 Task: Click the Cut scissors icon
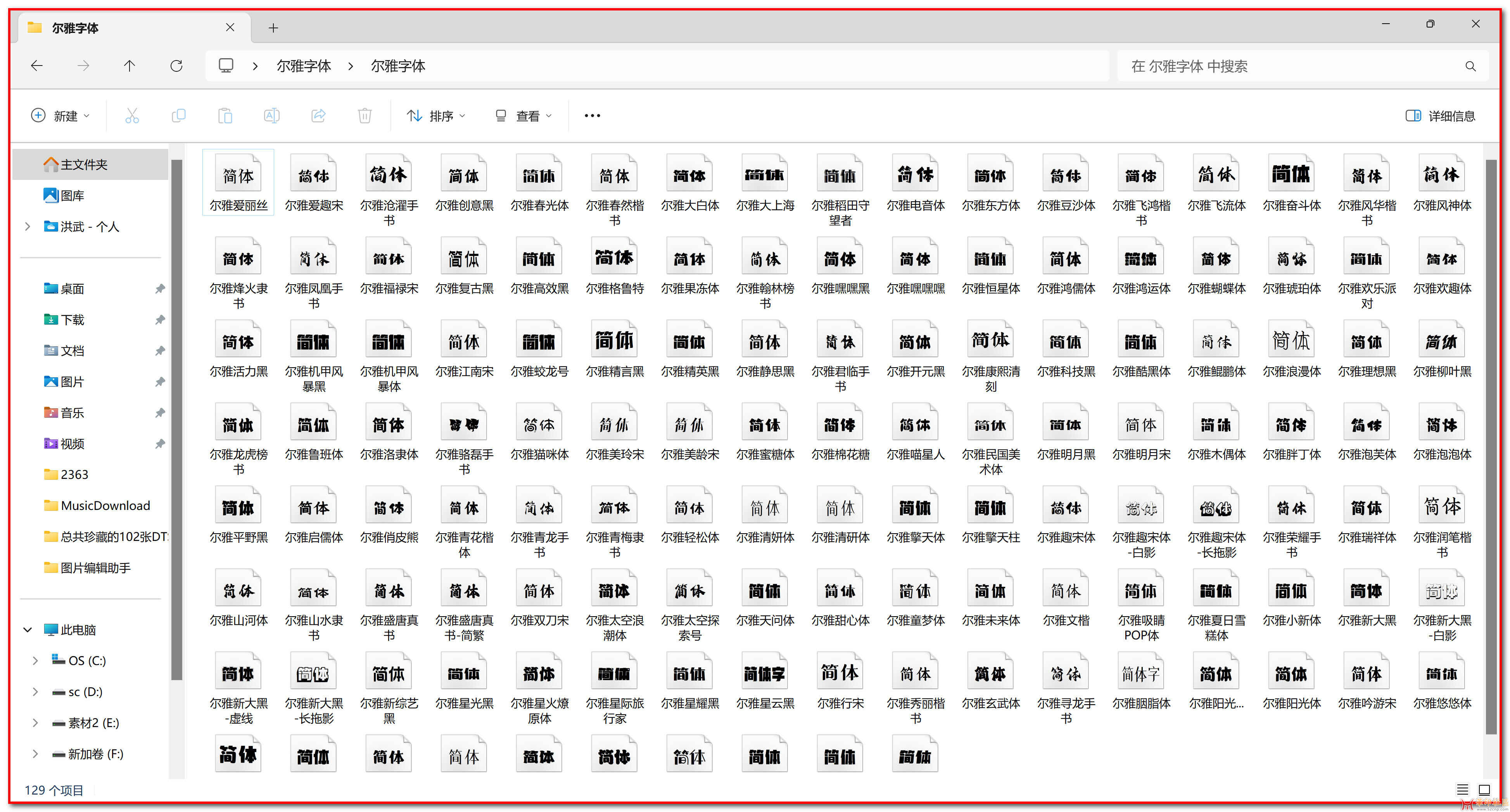pyautogui.click(x=132, y=116)
